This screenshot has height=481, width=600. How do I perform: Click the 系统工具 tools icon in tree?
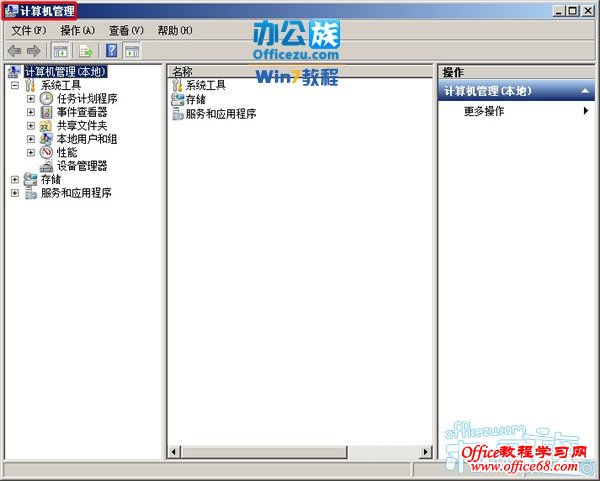pos(30,85)
